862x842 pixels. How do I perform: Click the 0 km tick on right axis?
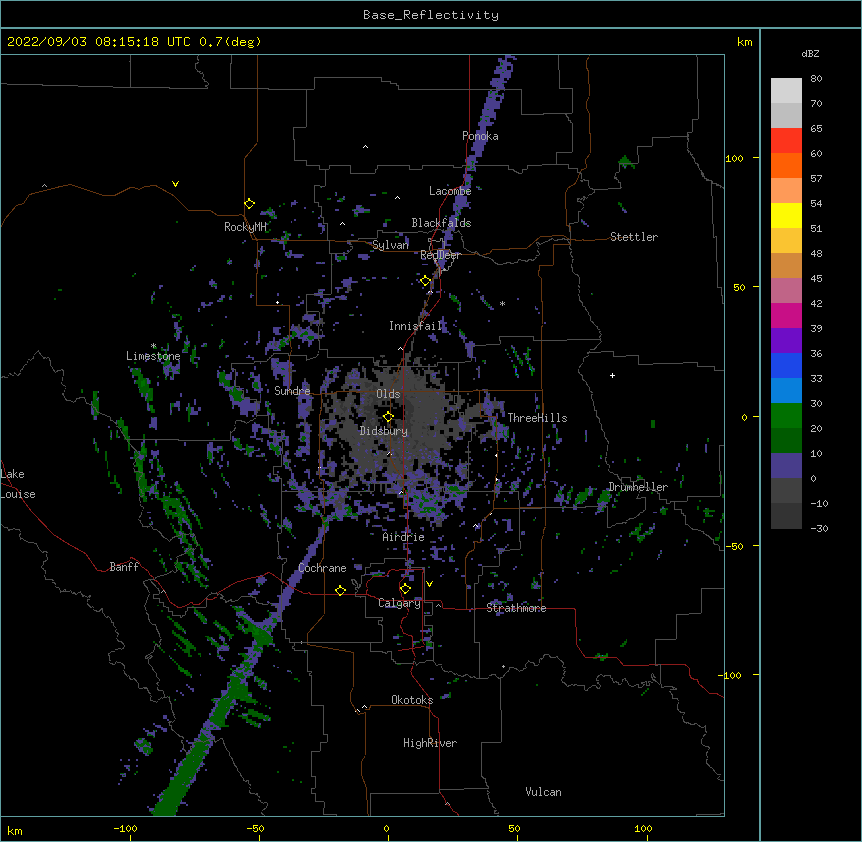coord(744,417)
